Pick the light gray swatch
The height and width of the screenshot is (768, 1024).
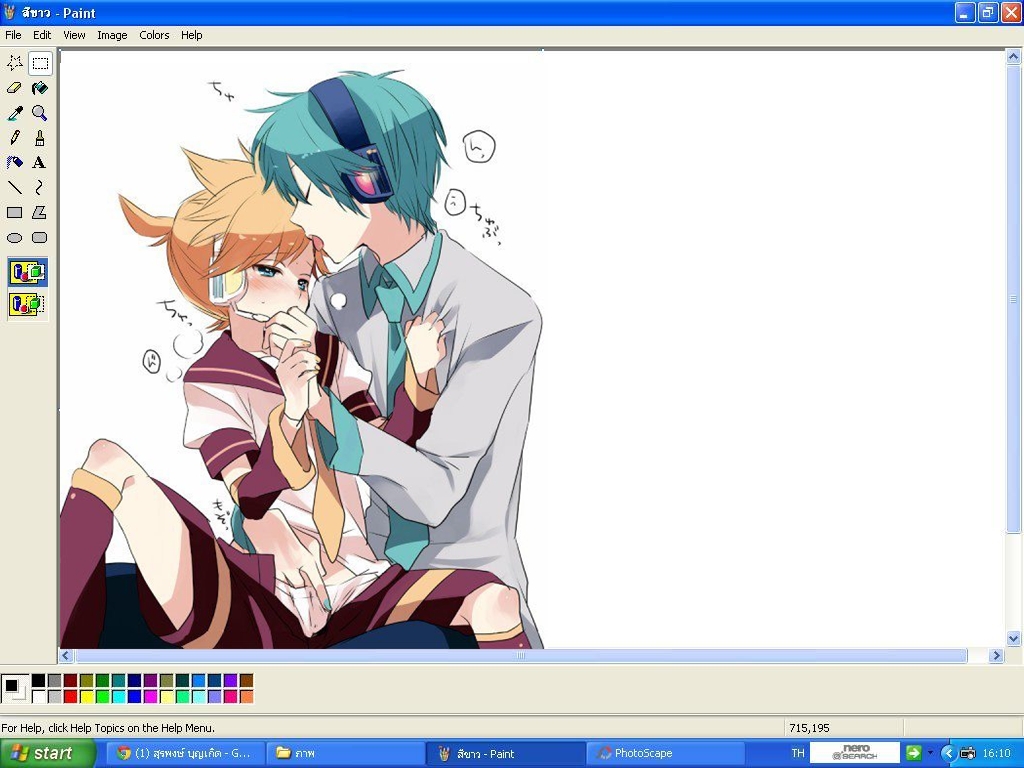[x=54, y=697]
